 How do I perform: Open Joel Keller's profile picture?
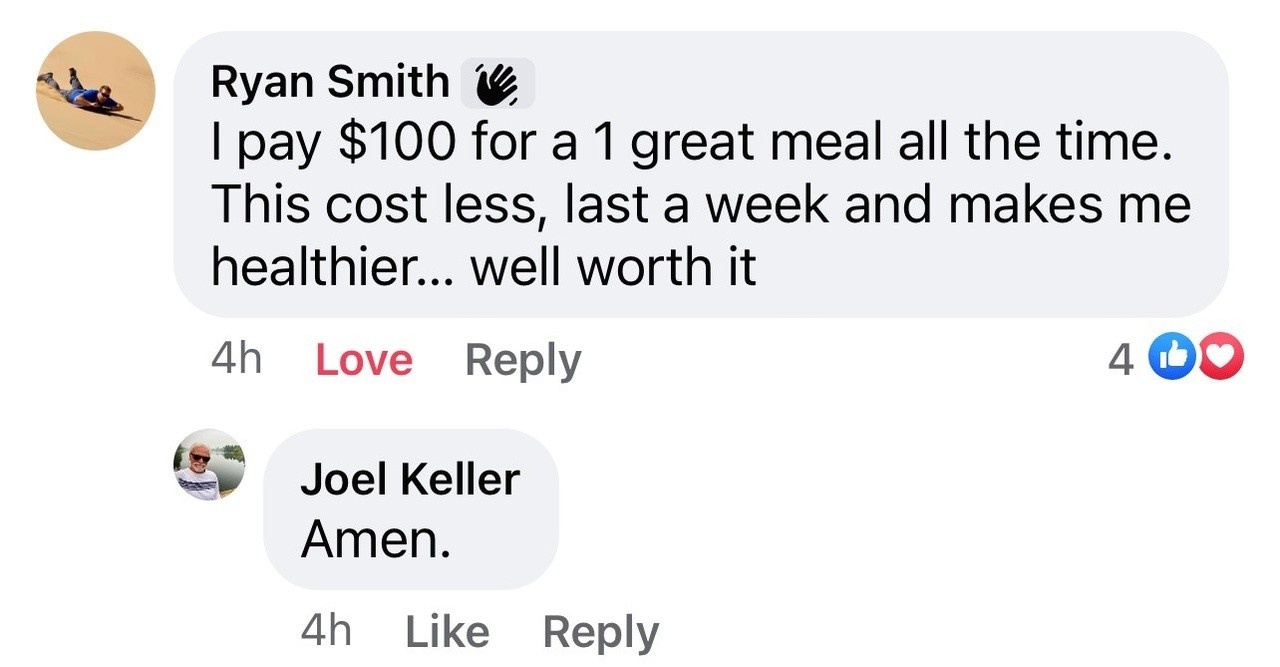pos(209,465)
